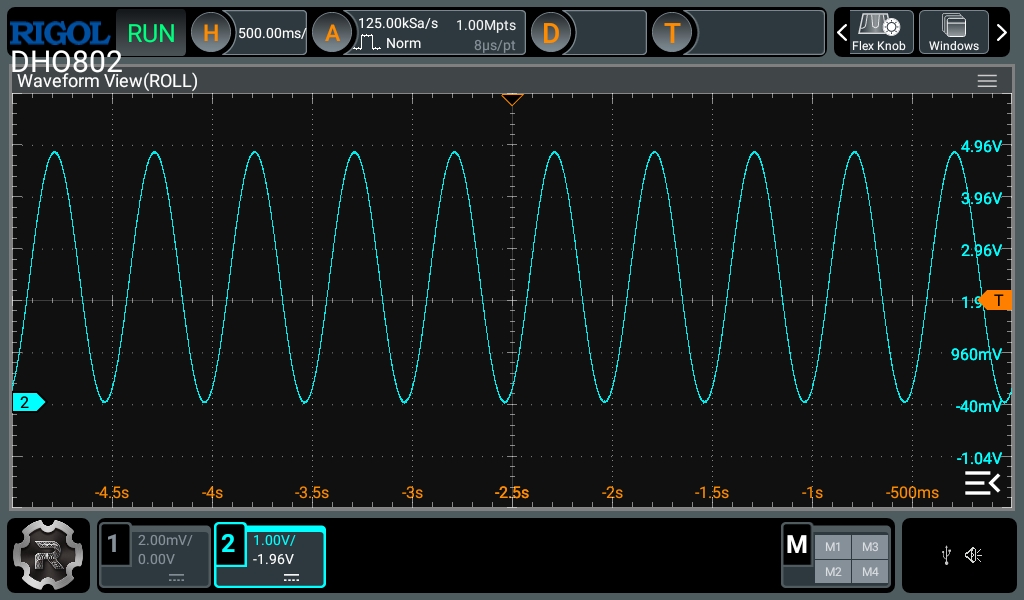Image resolution: width=1024 pixels, height=600 pixels.
Task: Click the -1s time axis label
Action: pyautogui.click(x=812, y=492)
